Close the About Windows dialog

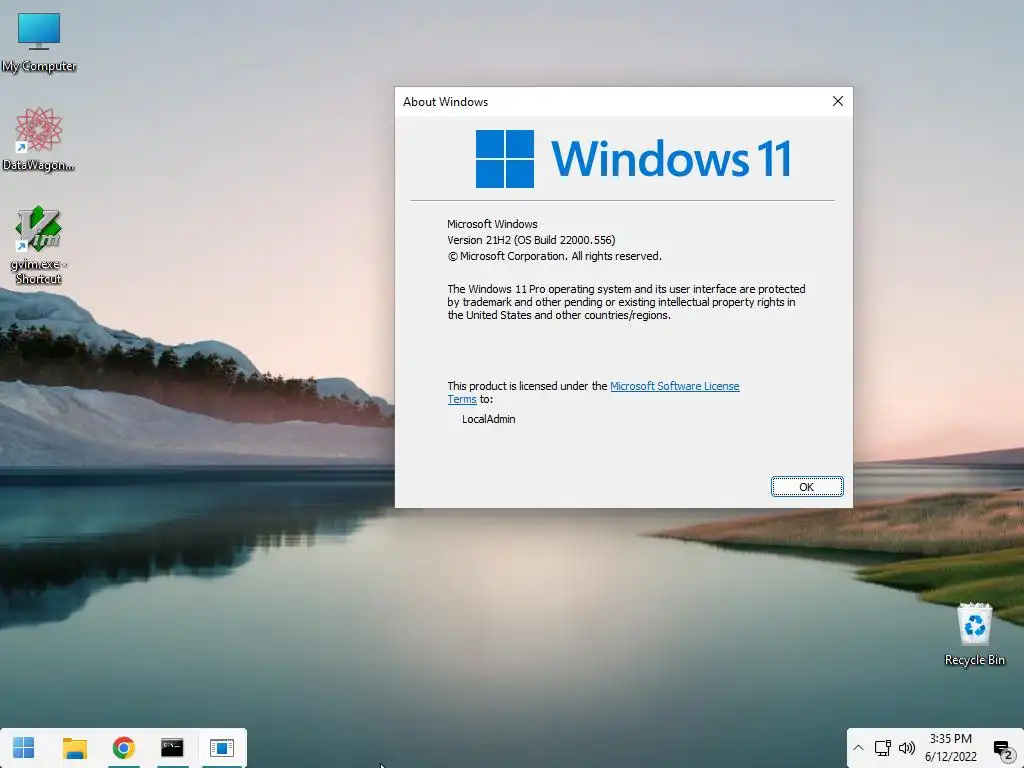pos(838,101)
